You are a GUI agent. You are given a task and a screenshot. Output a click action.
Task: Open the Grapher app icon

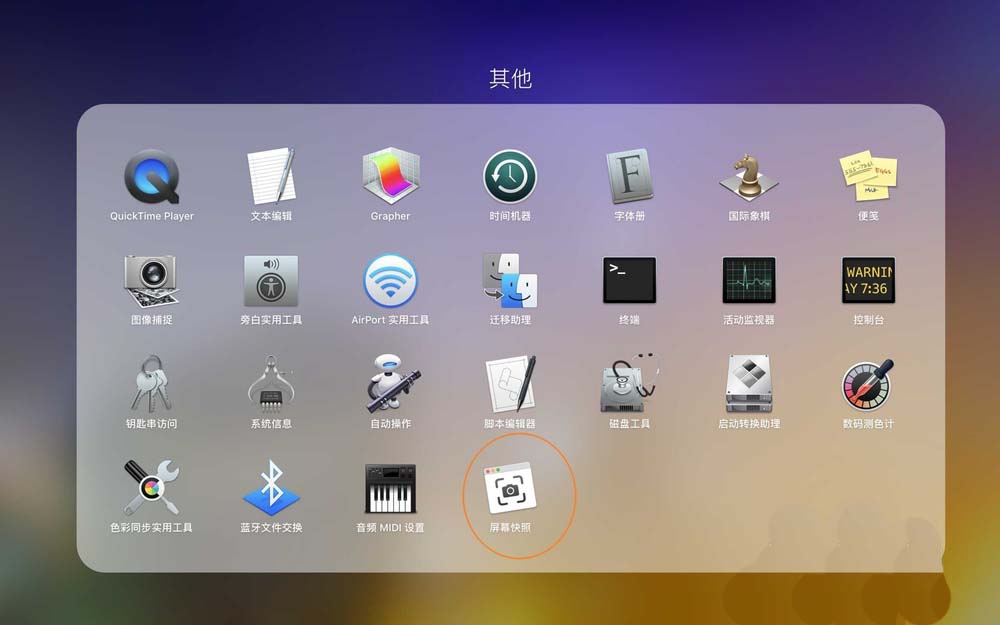pyautogui.click(x=390, y=177)
